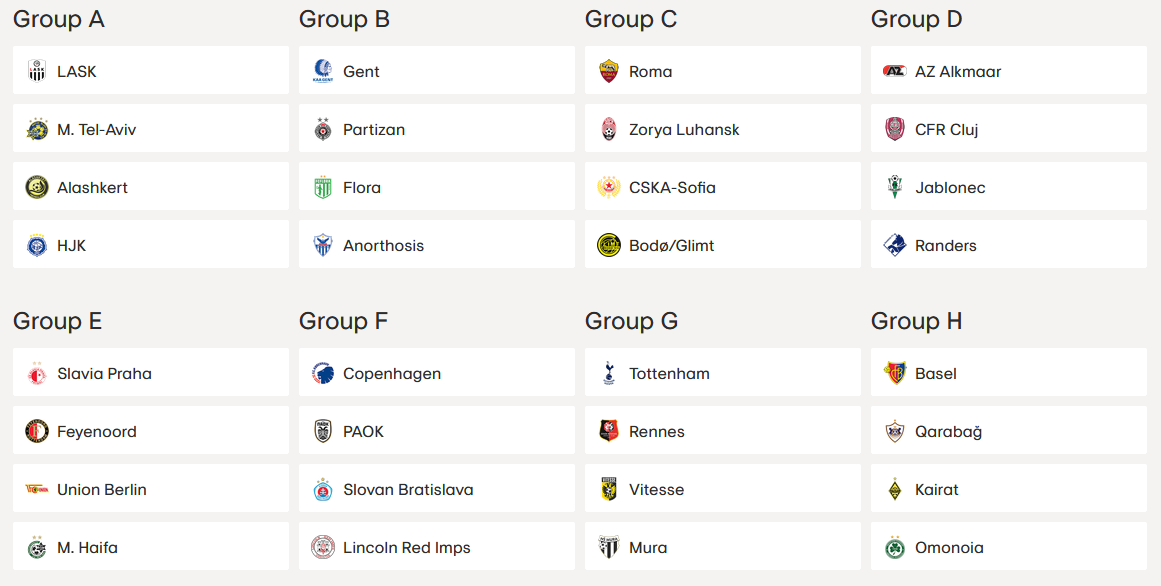This screenshot has height=586, width=1161.
Task: Click the Bodø/Glimt yellow crest
Action: pos(609,245)
